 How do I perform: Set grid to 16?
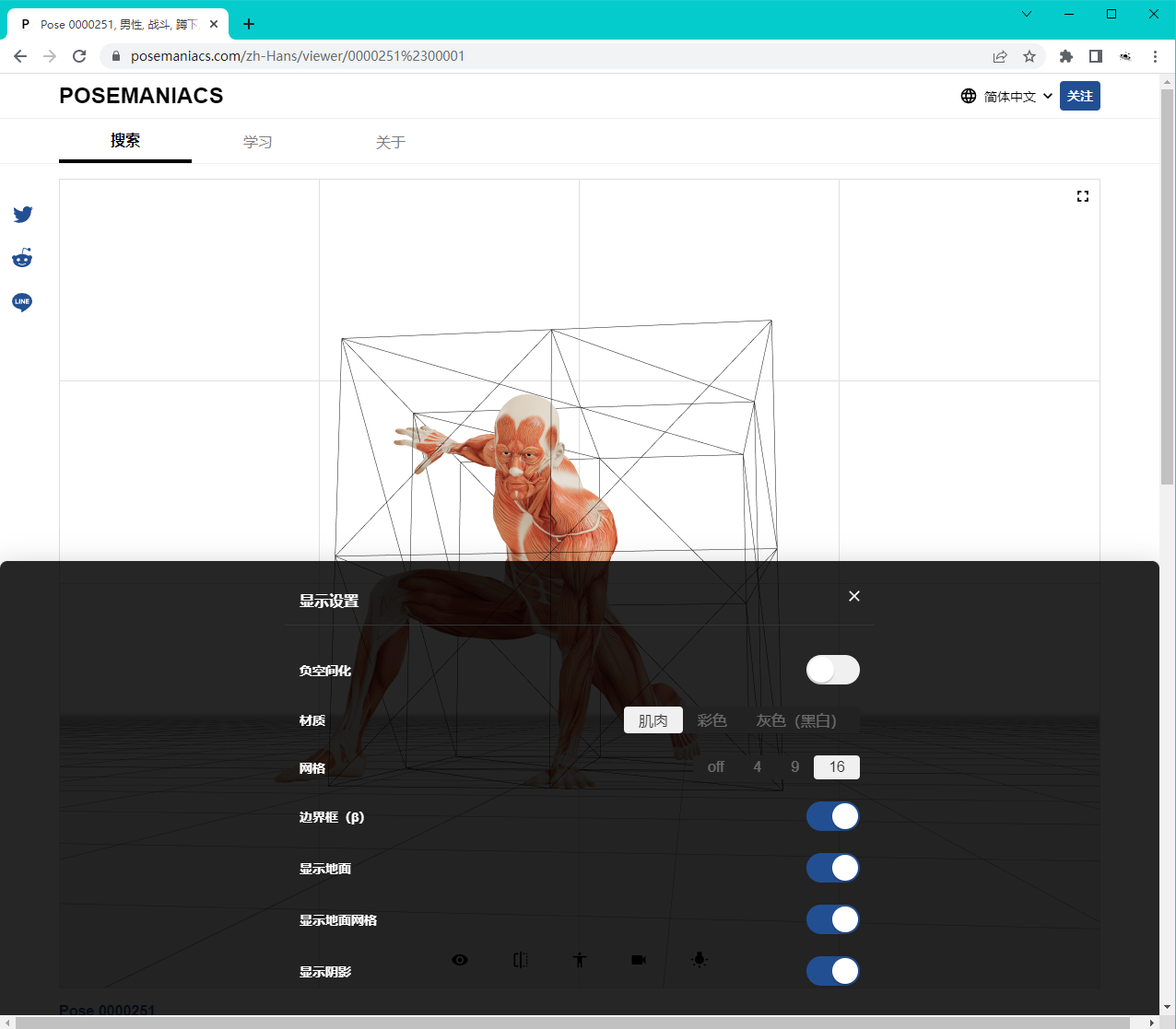(837, 767)
